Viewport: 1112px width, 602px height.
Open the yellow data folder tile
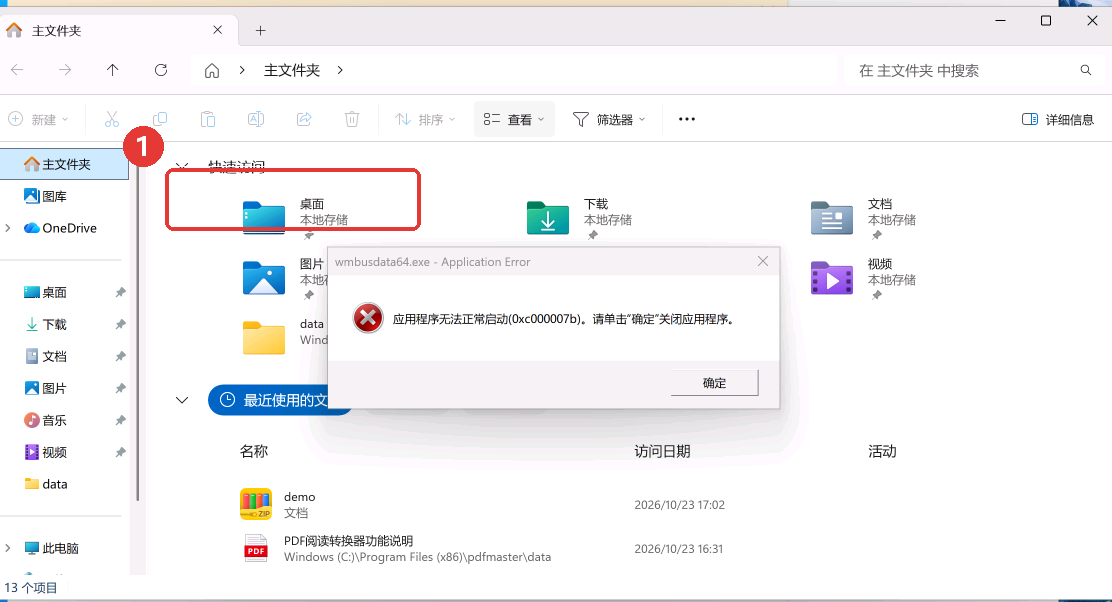pos(284,338)
